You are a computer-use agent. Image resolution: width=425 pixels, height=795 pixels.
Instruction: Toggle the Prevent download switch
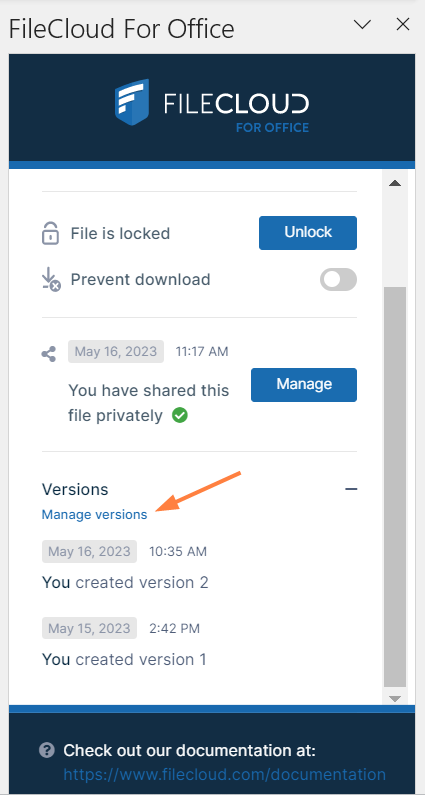click(338, 280)
